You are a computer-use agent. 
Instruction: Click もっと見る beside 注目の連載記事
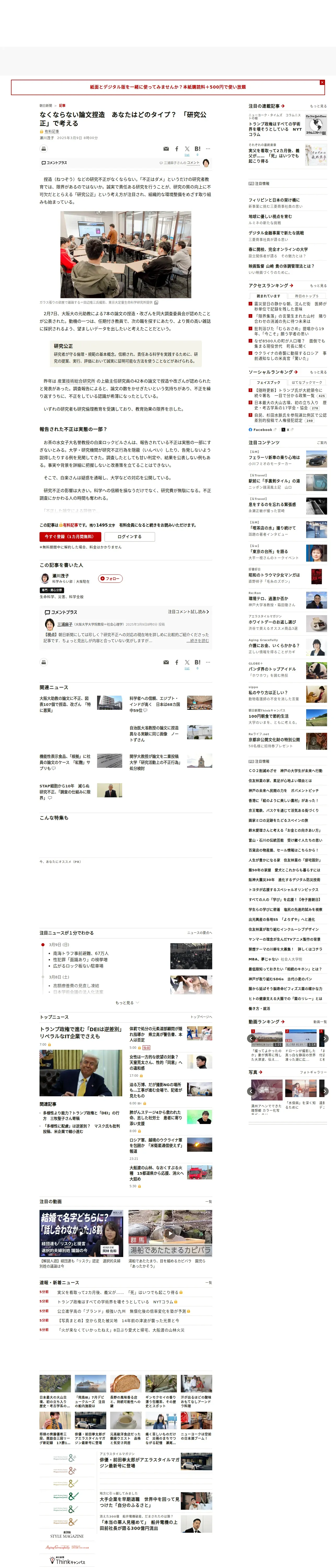(318, 106)
